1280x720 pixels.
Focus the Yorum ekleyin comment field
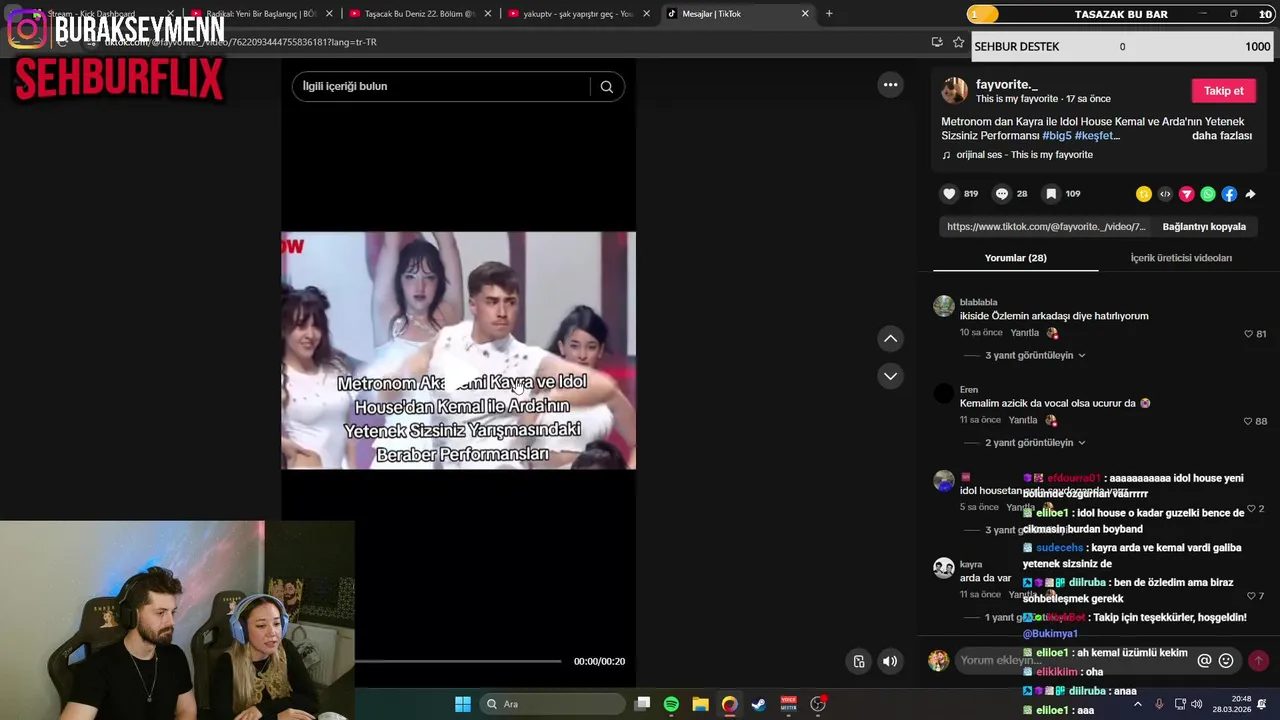click(1074, 661)
